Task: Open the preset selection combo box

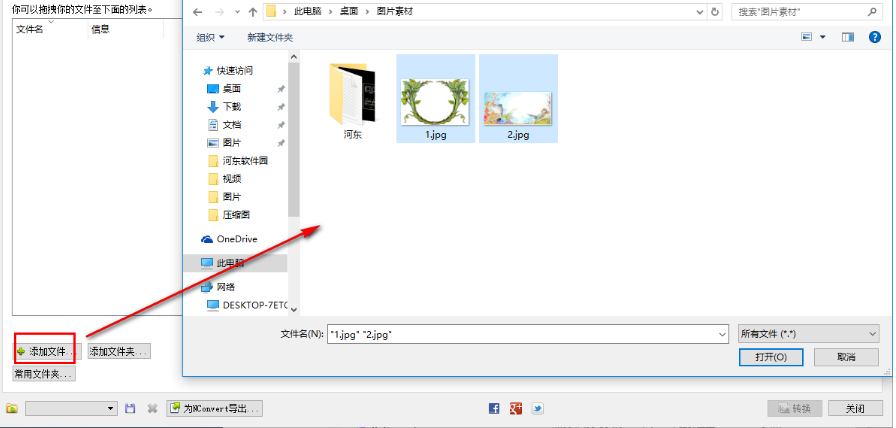Action: click(71, 409)
